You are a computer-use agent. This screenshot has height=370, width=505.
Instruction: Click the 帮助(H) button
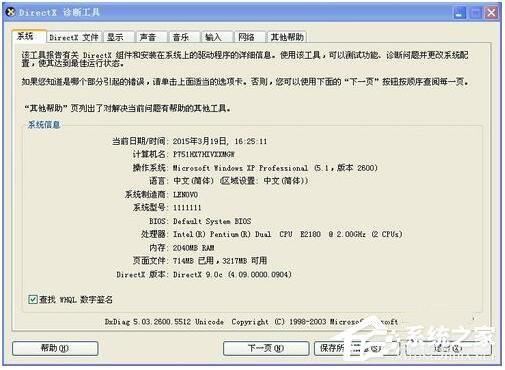(55, 348)
